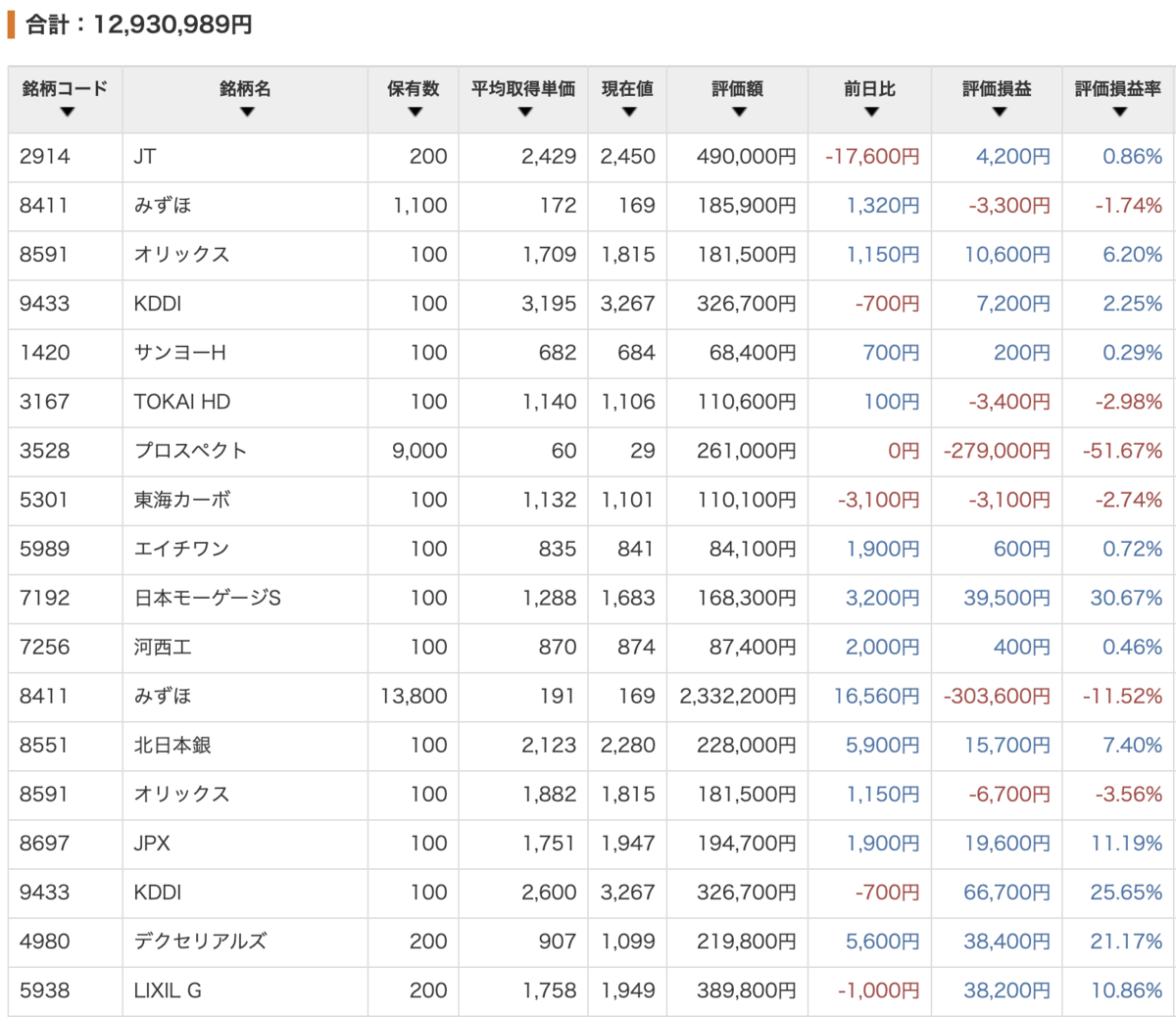Click the 66,700円 profit cell

1006,892
